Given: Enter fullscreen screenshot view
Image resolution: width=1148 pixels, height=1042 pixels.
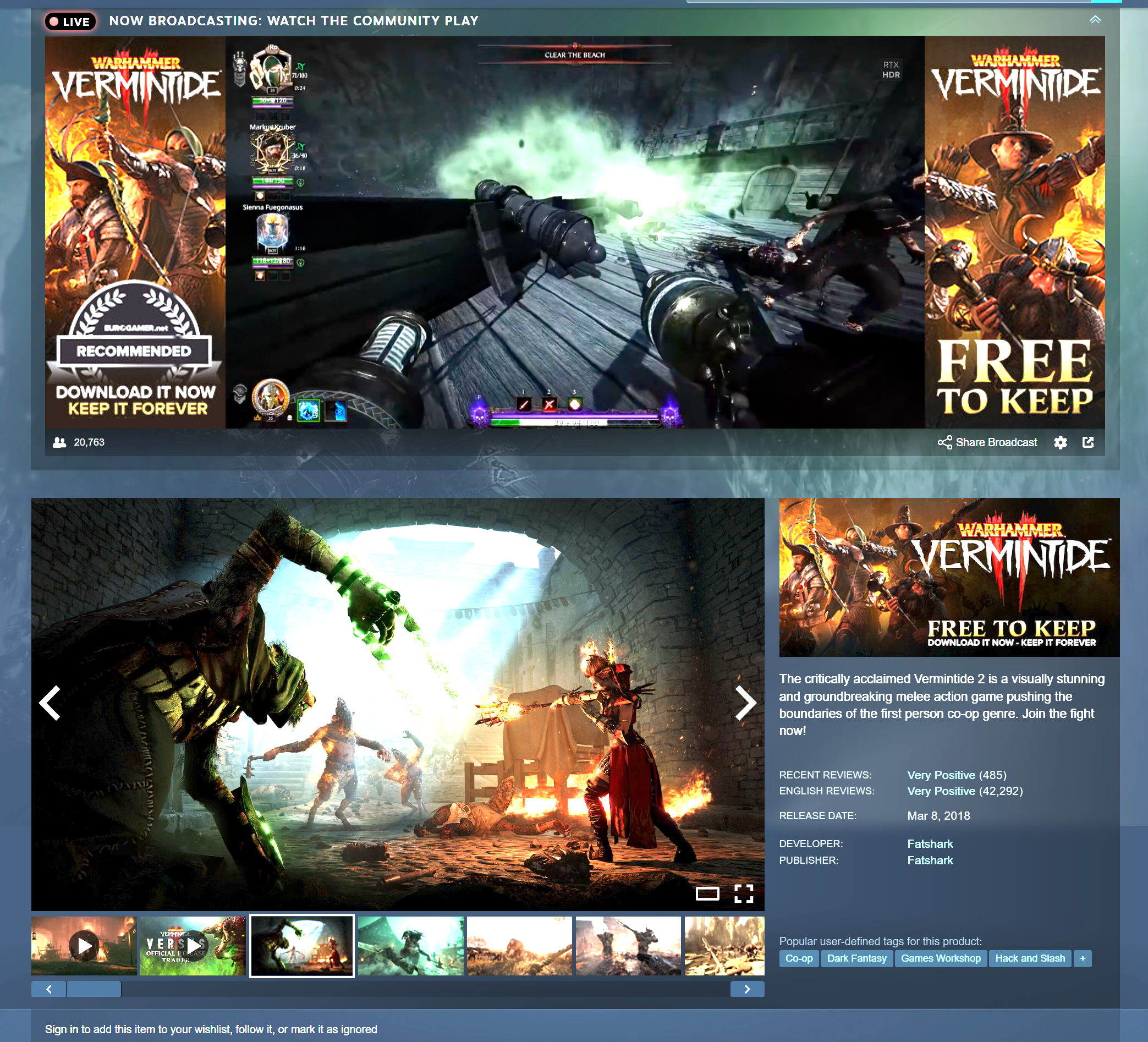Looking at the screenshot, I should click(x=743, y=893).
